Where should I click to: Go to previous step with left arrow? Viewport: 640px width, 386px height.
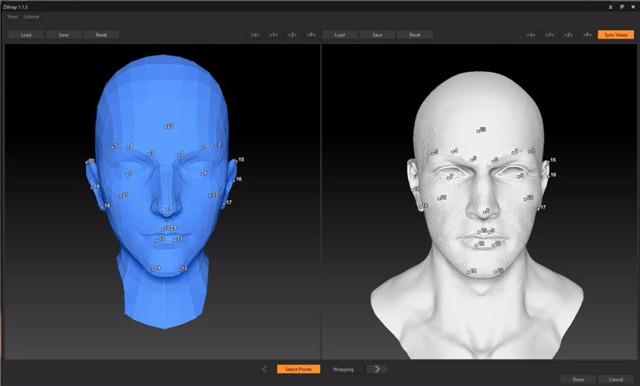coord(264,369)
